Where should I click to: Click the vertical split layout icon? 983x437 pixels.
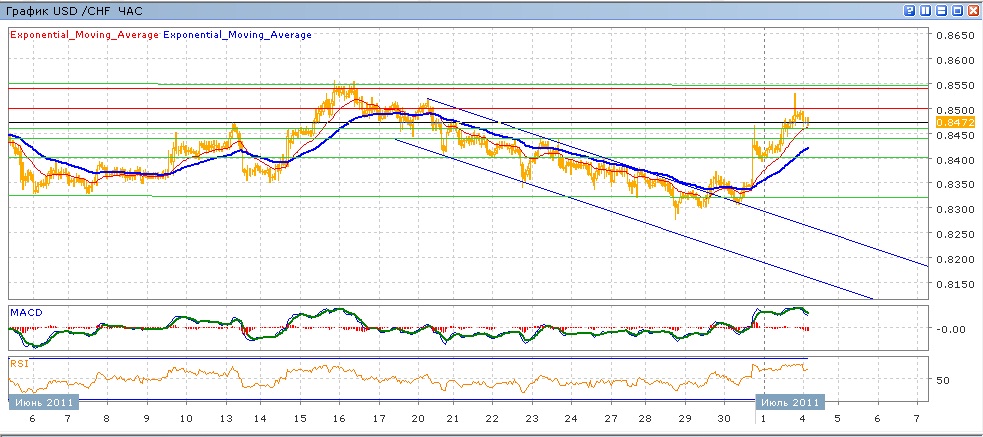tap(925, 9)
